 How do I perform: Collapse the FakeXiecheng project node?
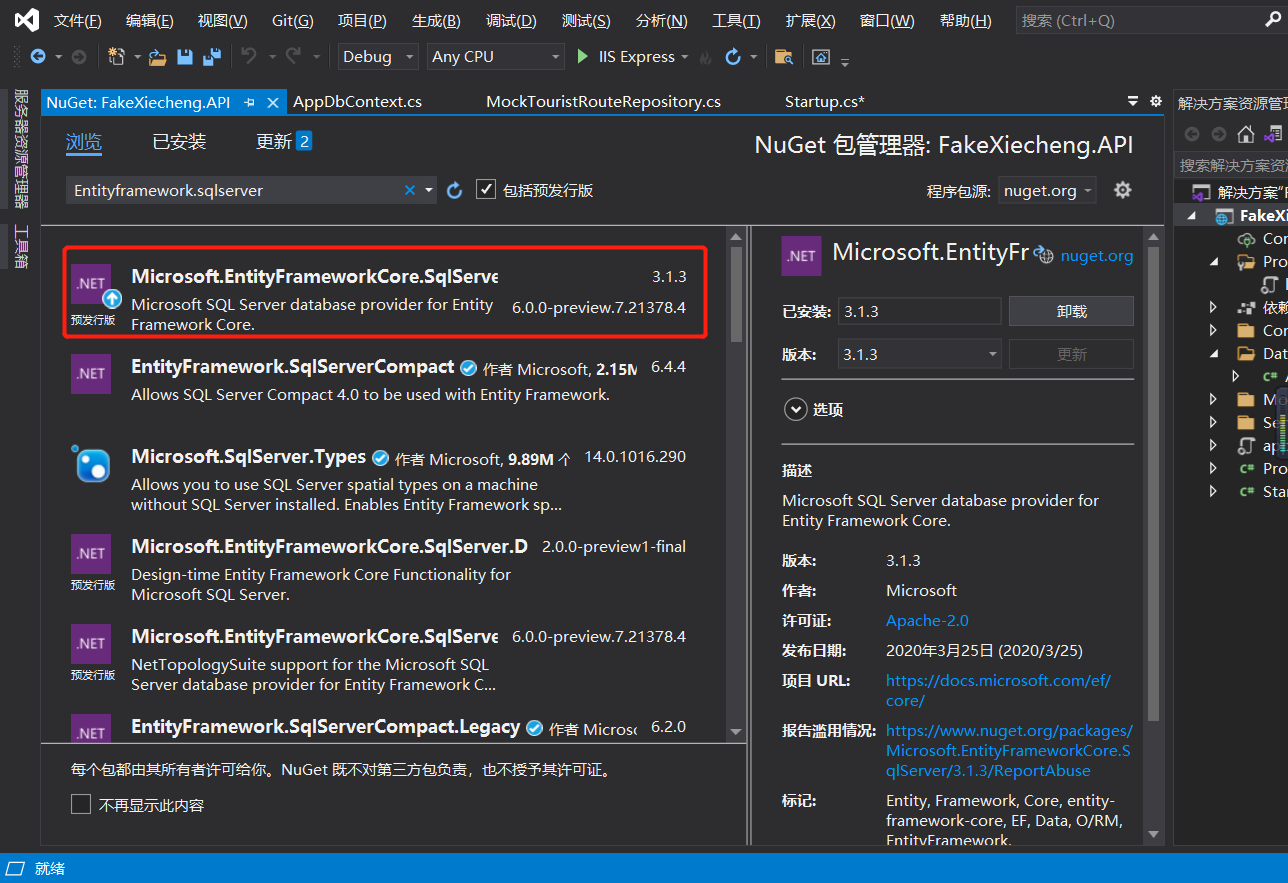coord(1192,216)
